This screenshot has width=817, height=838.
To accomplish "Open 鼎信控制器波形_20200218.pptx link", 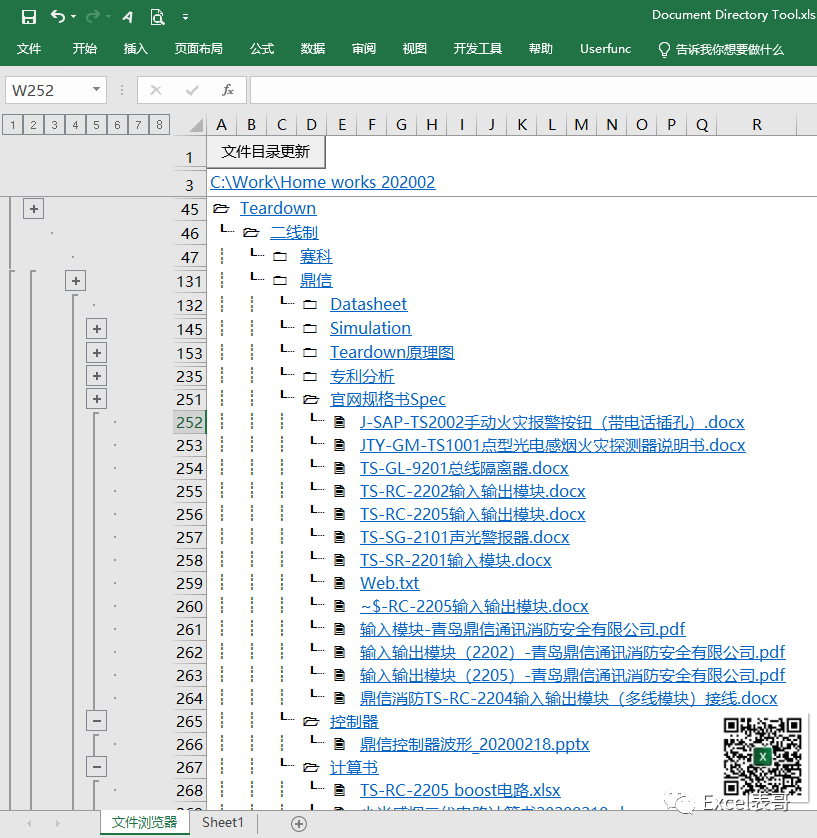I will (474, 744).
